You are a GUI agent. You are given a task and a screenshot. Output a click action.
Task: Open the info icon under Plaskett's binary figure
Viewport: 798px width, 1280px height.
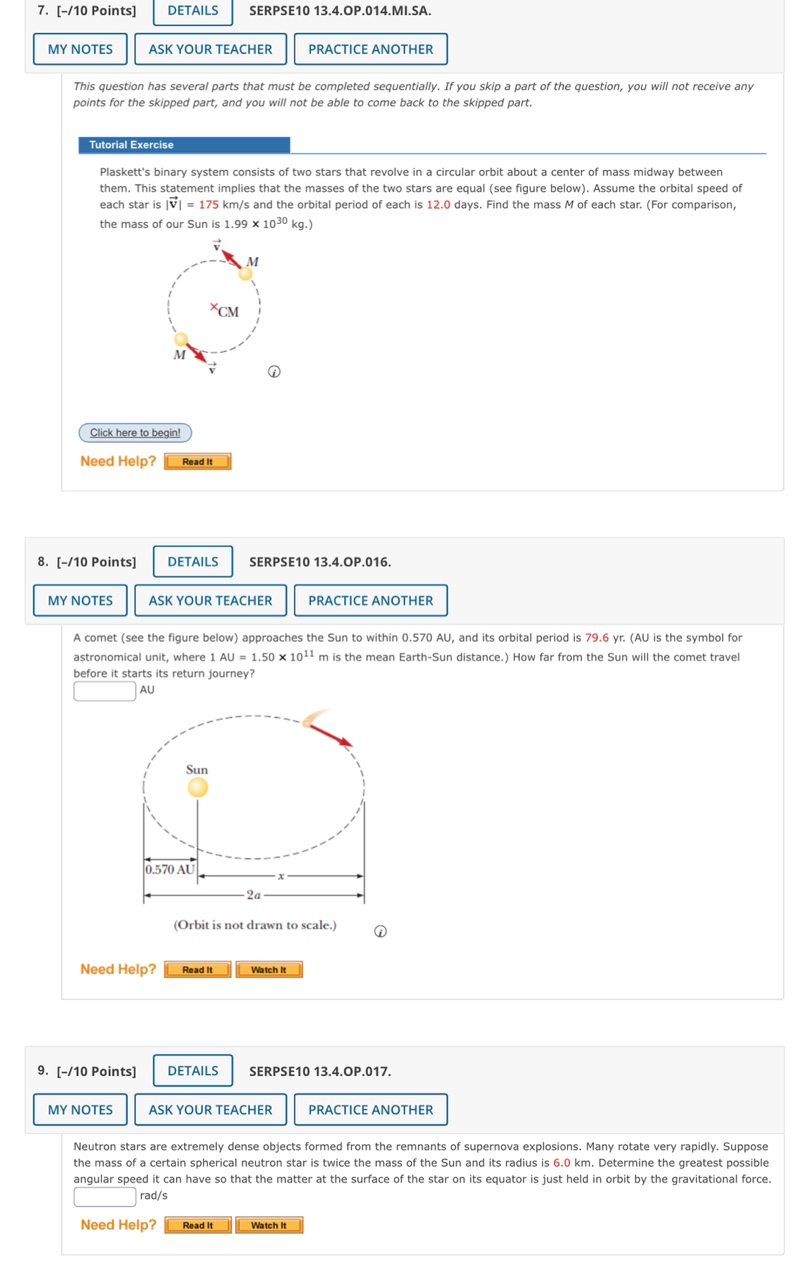point(273,371)
